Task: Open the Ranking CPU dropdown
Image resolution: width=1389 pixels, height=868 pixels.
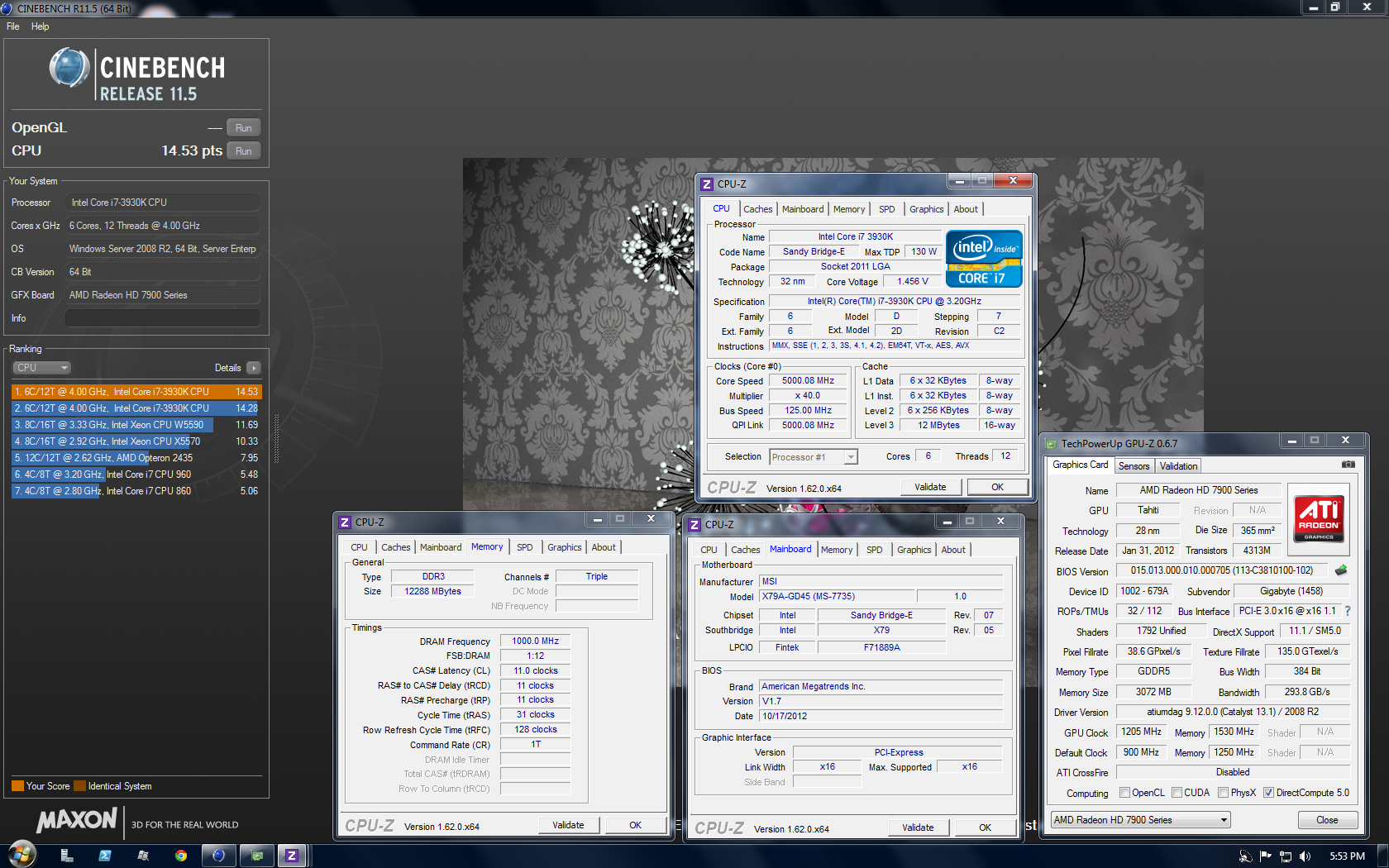Action: click(41, 368)
